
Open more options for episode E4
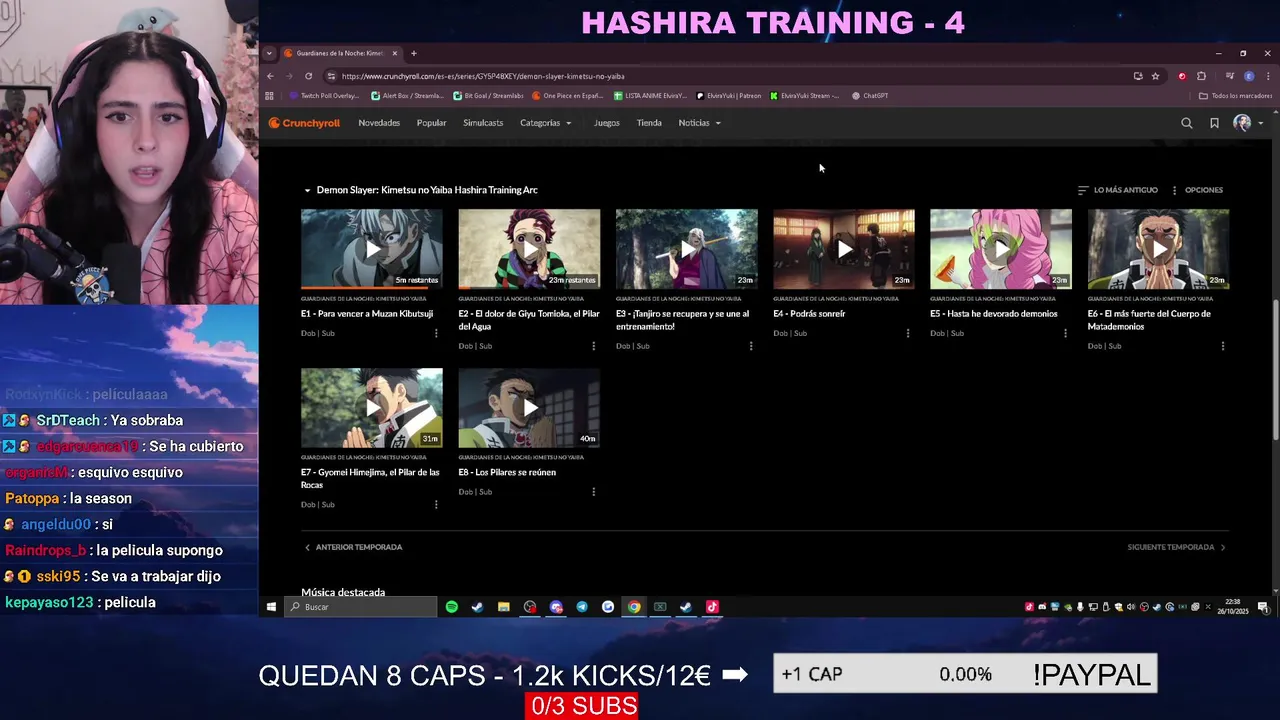(x=908, y=333)
